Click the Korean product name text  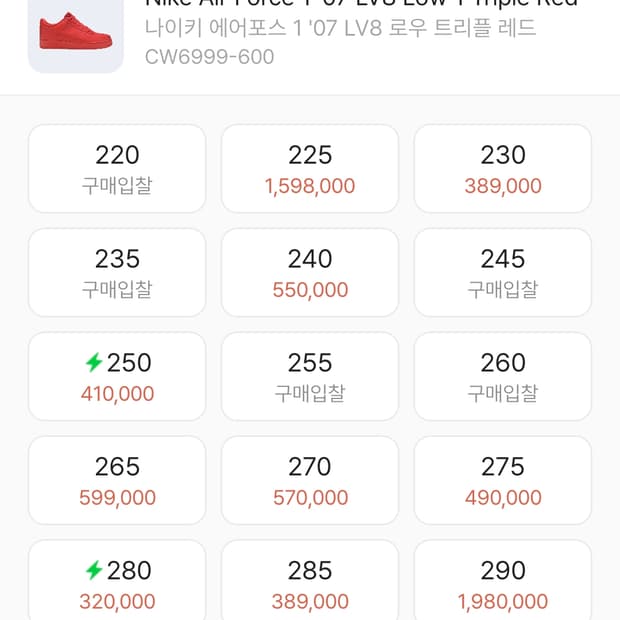pyautogui.click(x=340, y=28)
